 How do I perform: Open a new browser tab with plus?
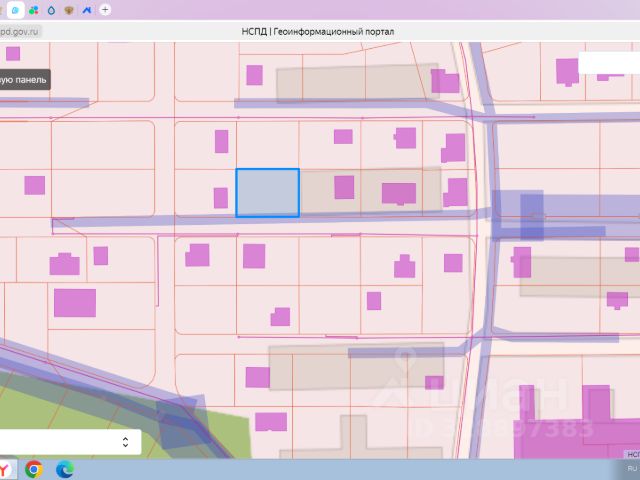click(x=105, y=10)
